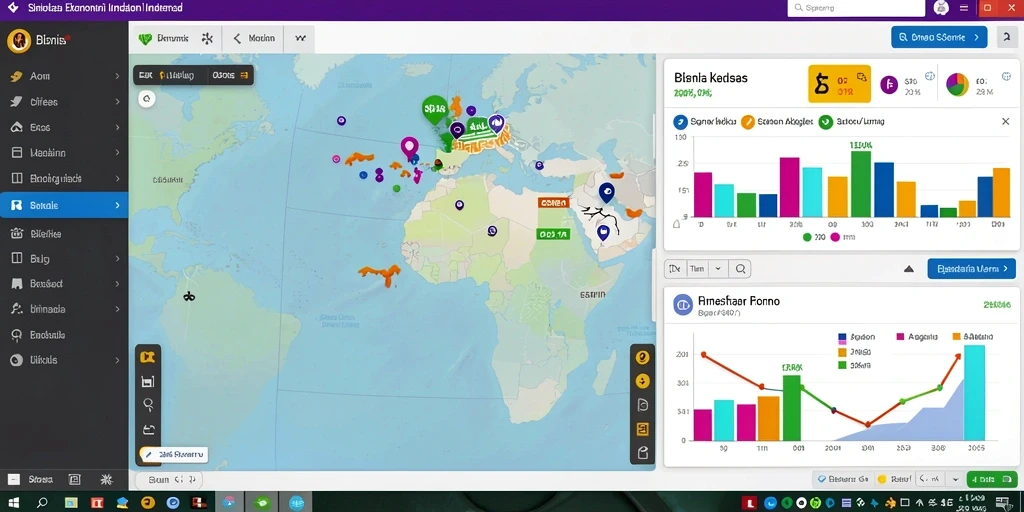
Task: Expand the Cifees sidebar chevron
Action: pyautogui.click(x=117, y=102)
